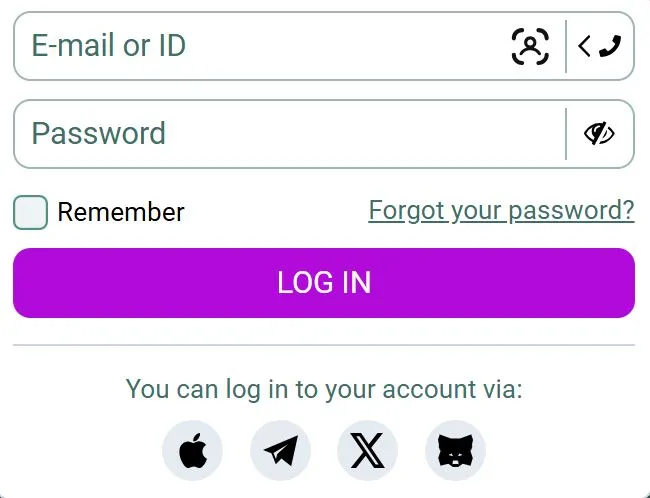Tap the person-in-frame scanner icon
The image size is (650, 498).
(530, 46)
